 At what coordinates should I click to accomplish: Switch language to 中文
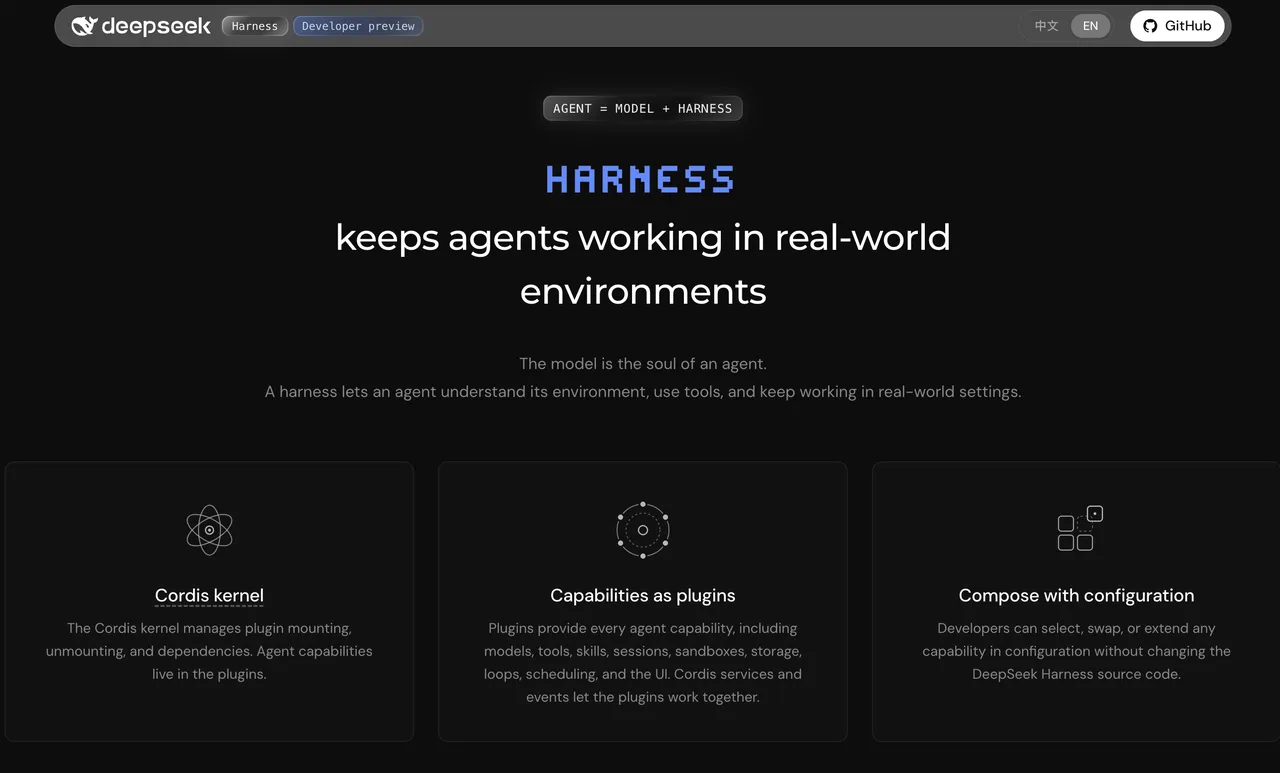1046,26
